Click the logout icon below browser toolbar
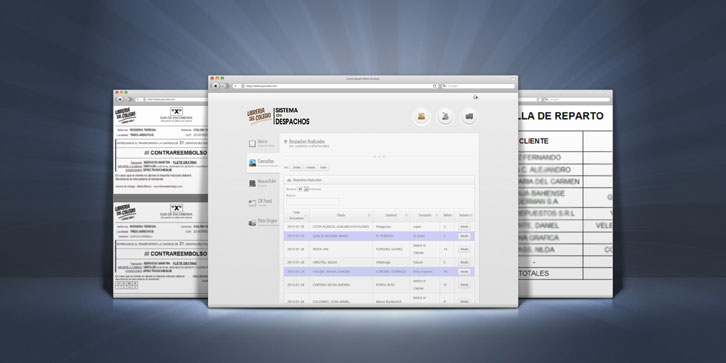Image resolution: width=726 pixels, height=363 pixels. [x=475, y=97]
